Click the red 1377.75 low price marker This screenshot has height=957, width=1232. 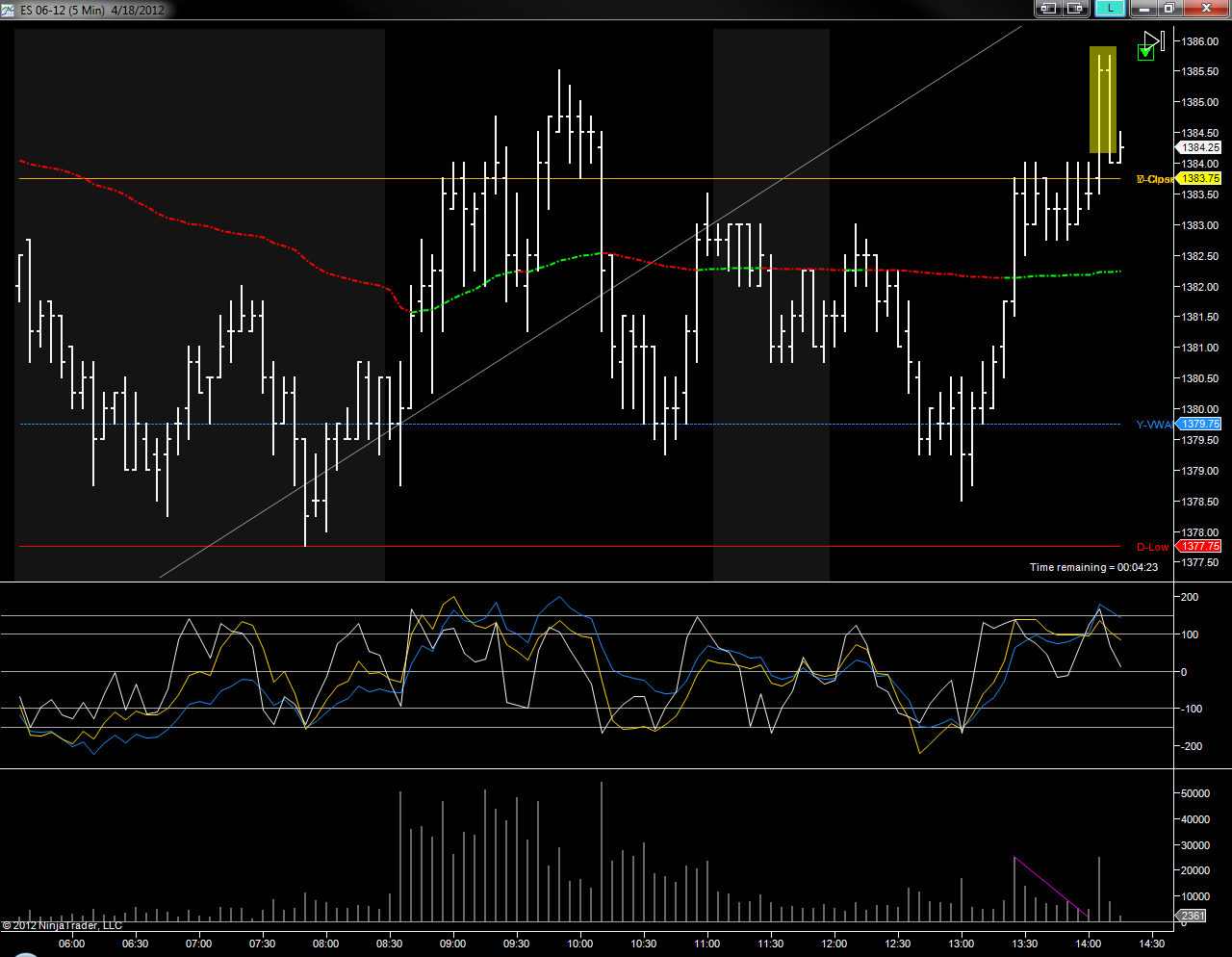1199,546
